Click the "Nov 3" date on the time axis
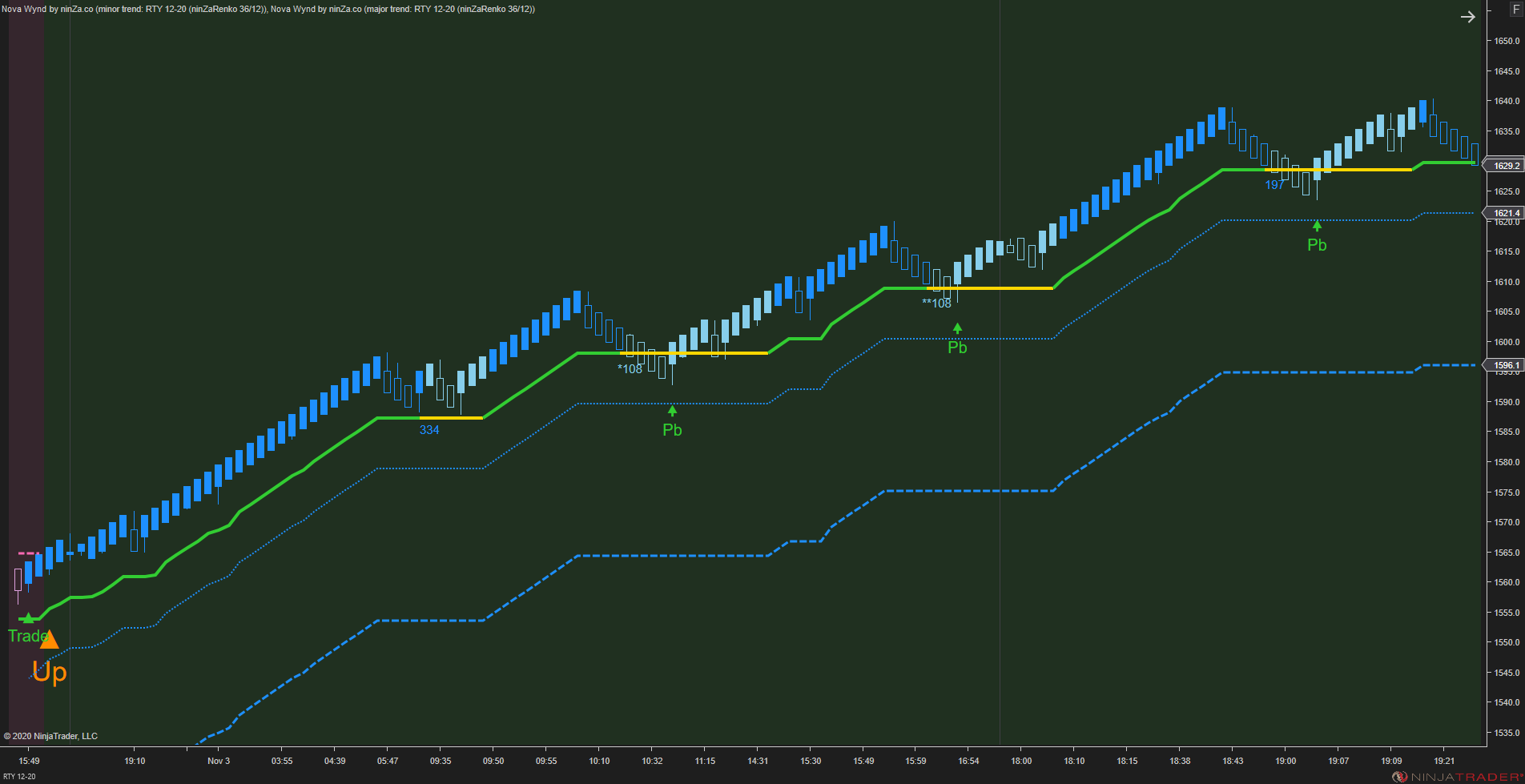Screen dimensions: 1525x784 point(218,761)
